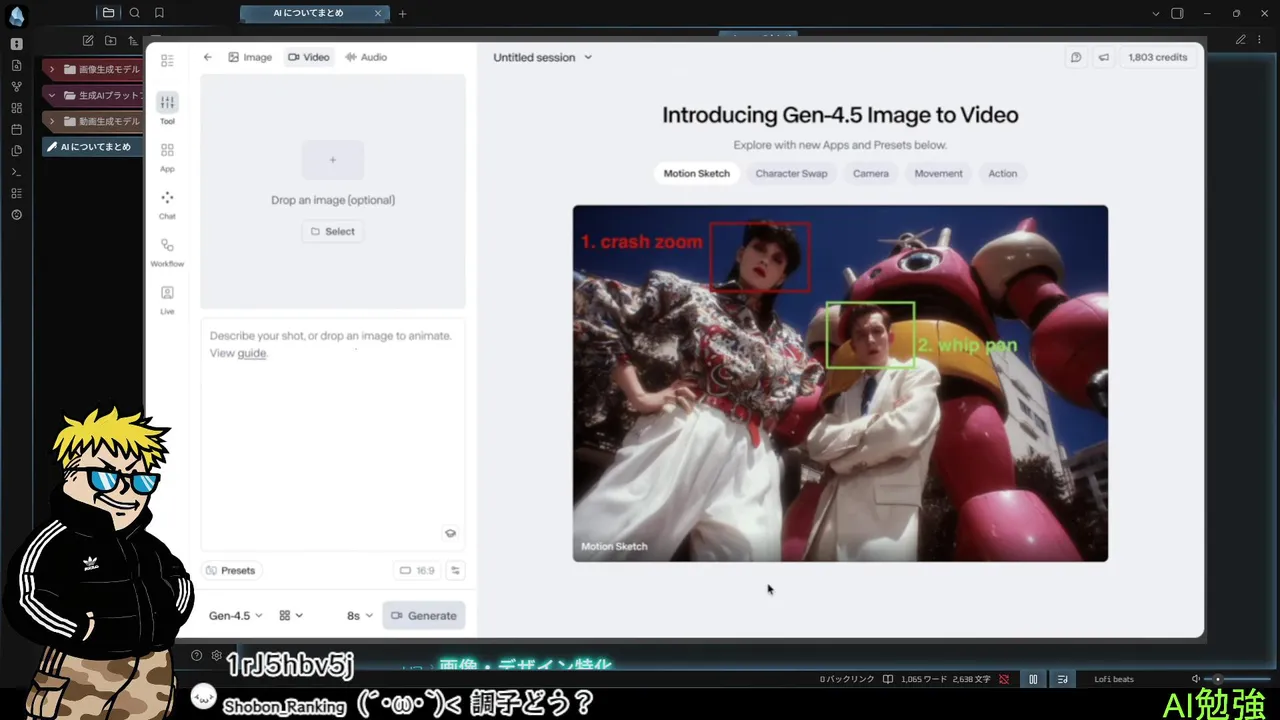Screen dimensions: 1280x720
Task: Open the Presets button
Action: (x=231, y=570)
